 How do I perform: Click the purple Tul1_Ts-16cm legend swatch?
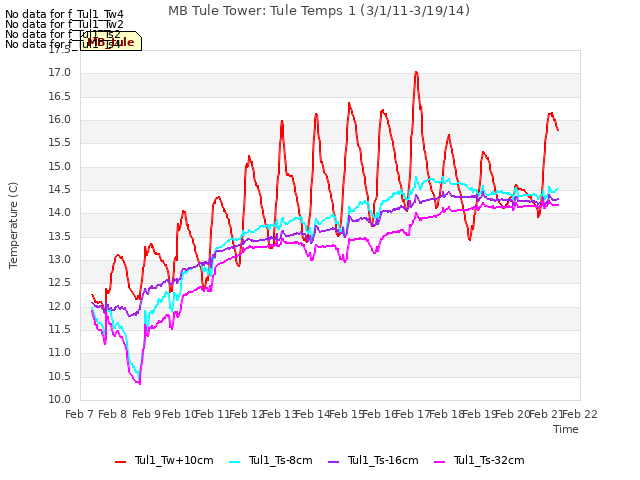(333, 462)
